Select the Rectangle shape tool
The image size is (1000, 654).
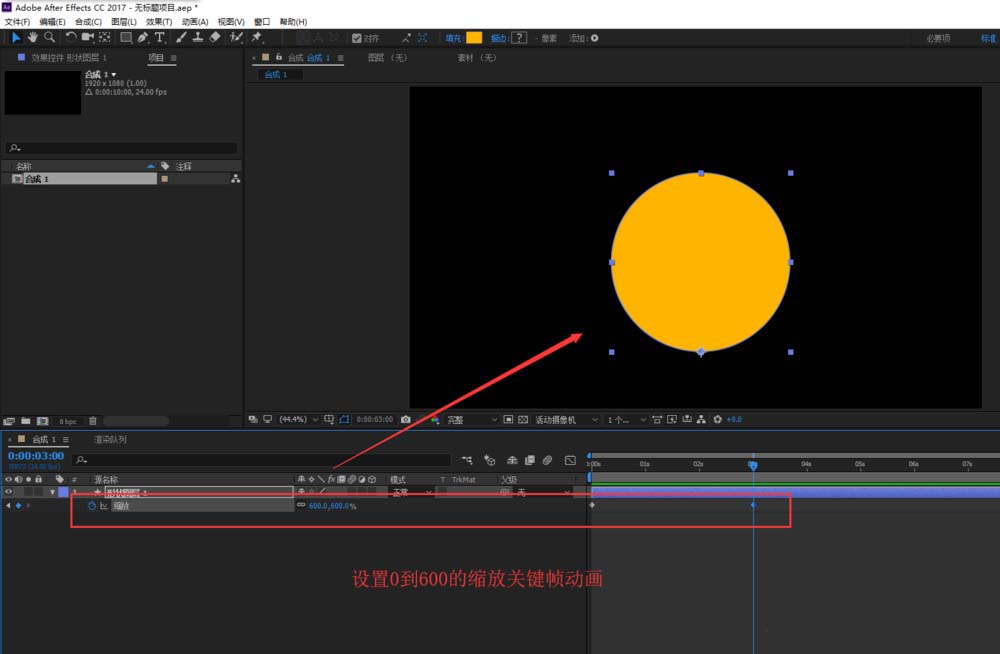pos(126,38)
